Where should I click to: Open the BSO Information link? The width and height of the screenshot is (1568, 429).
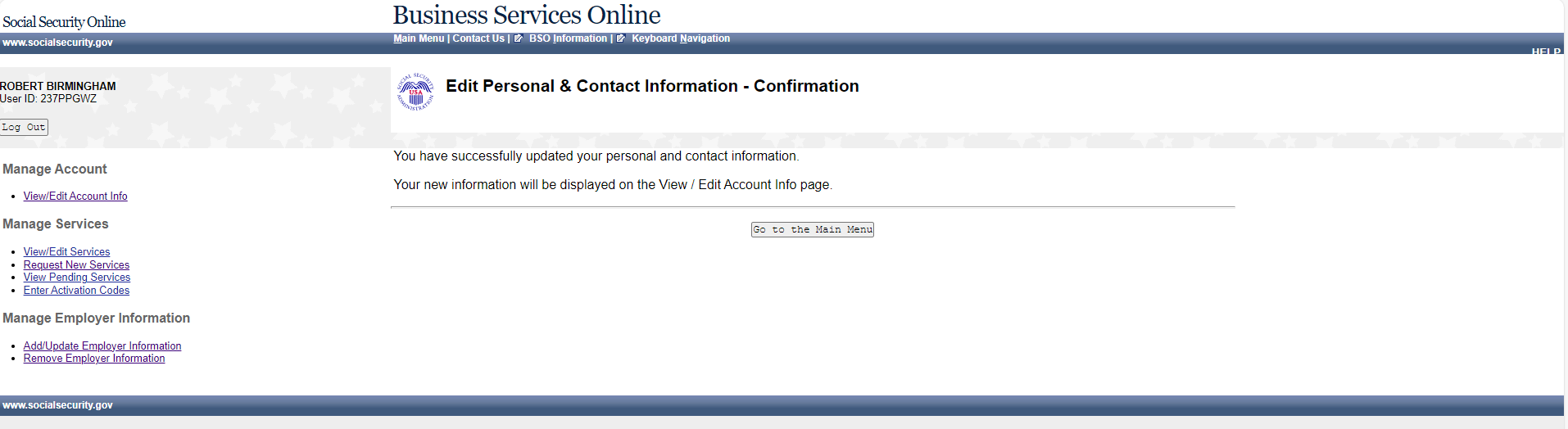pos(568,38)
